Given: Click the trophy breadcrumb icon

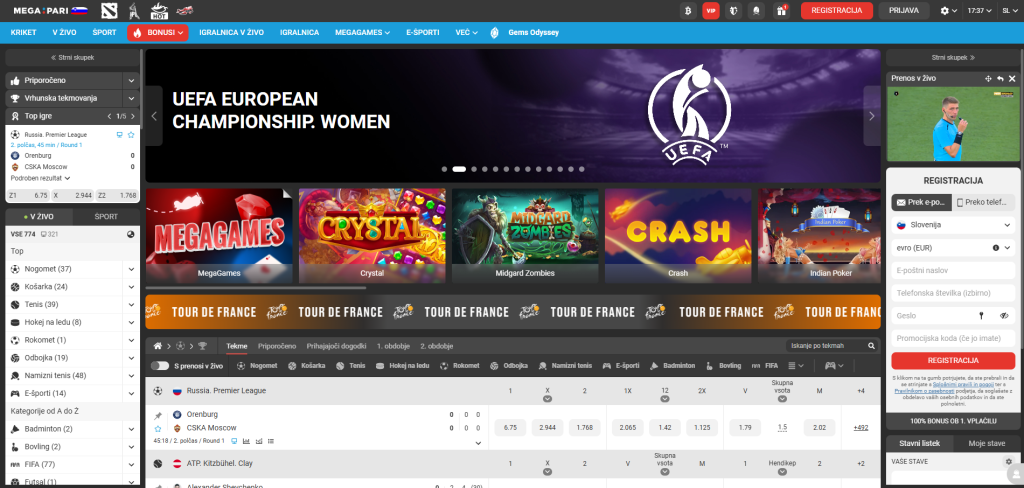Looking at the screenshot, I should (202, 346).
